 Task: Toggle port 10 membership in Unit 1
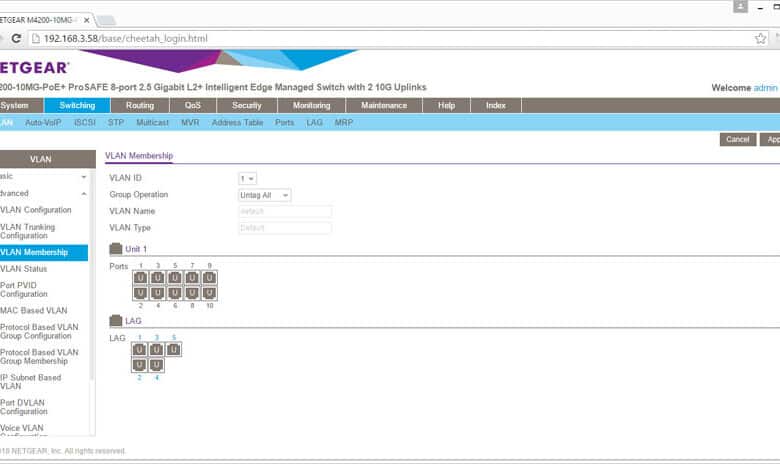pos(209,293)
